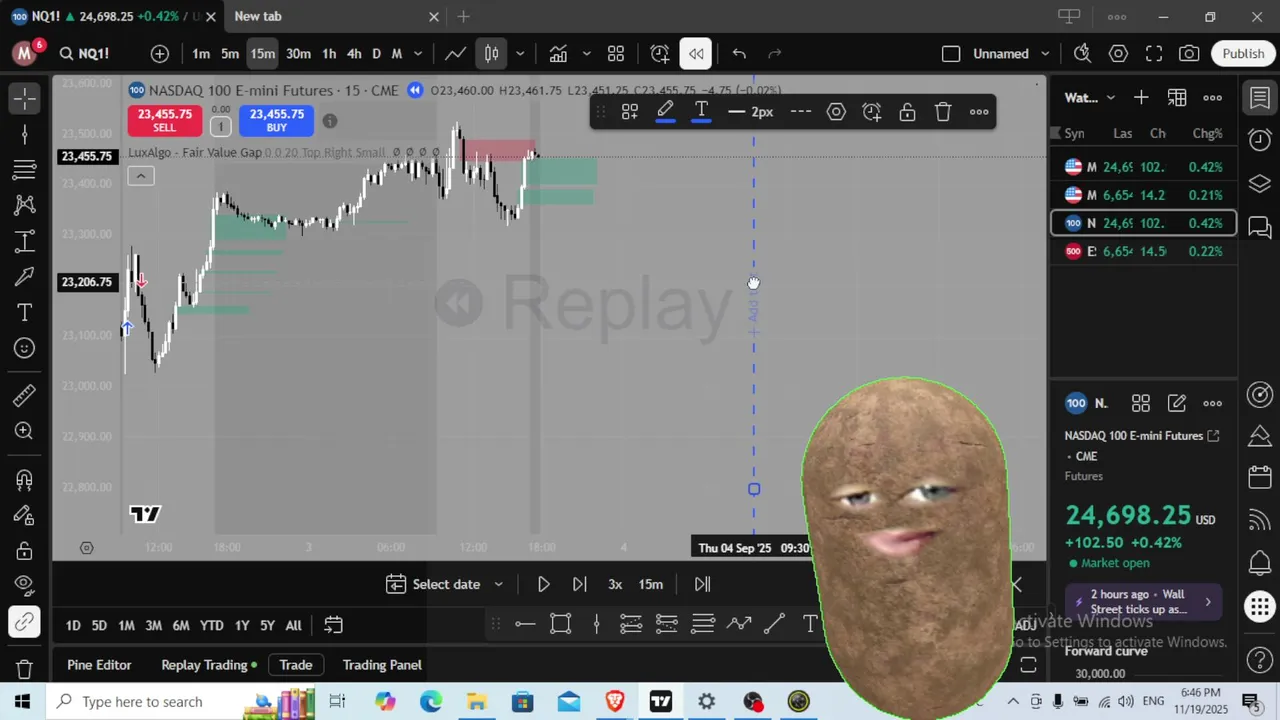Toggle stay in drawing mode
Screen dimensions: 1280x720
pyautogui.click(x=25, y=515)
